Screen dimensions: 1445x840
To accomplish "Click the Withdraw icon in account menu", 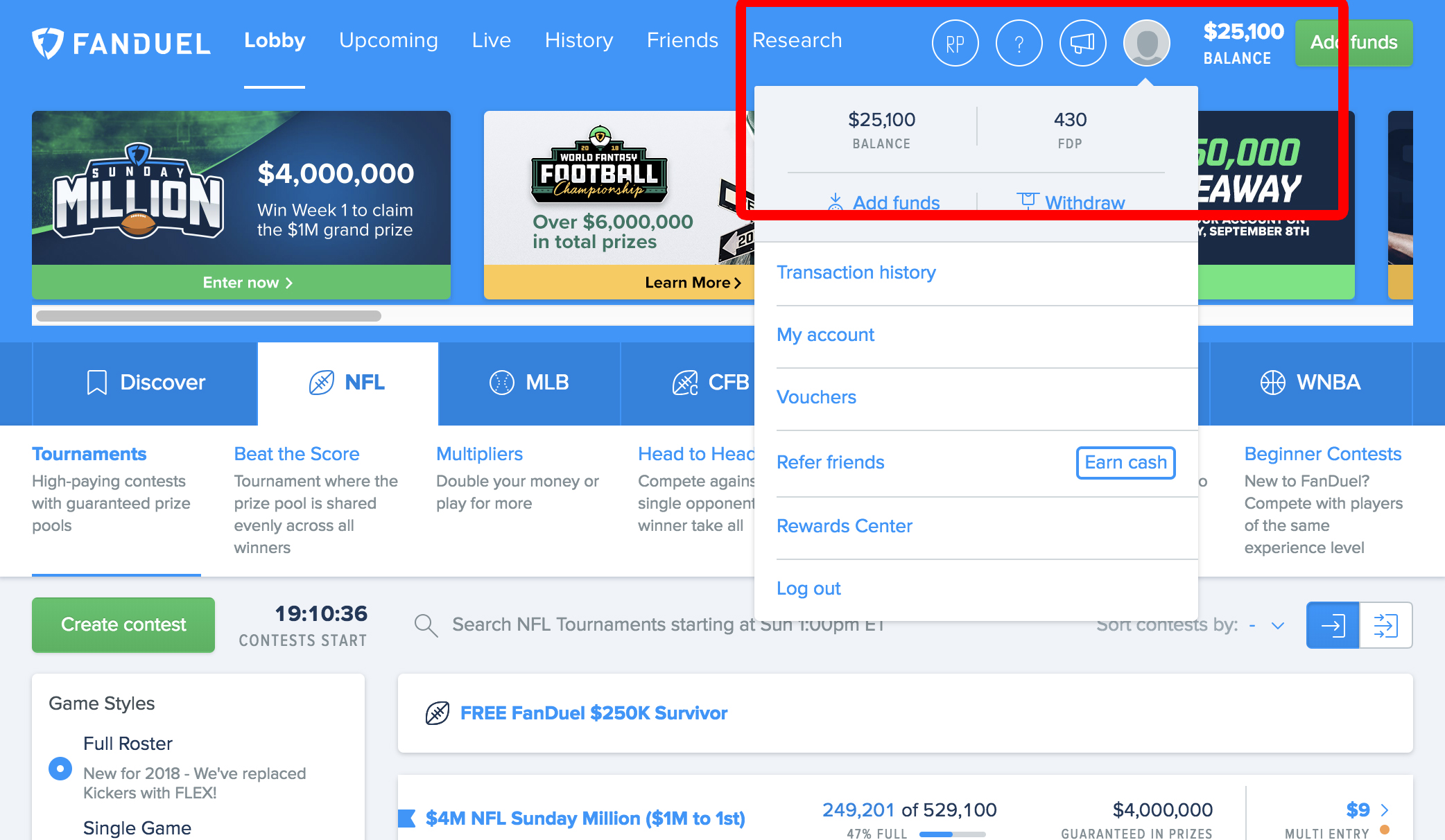I will click(1028, 201).
